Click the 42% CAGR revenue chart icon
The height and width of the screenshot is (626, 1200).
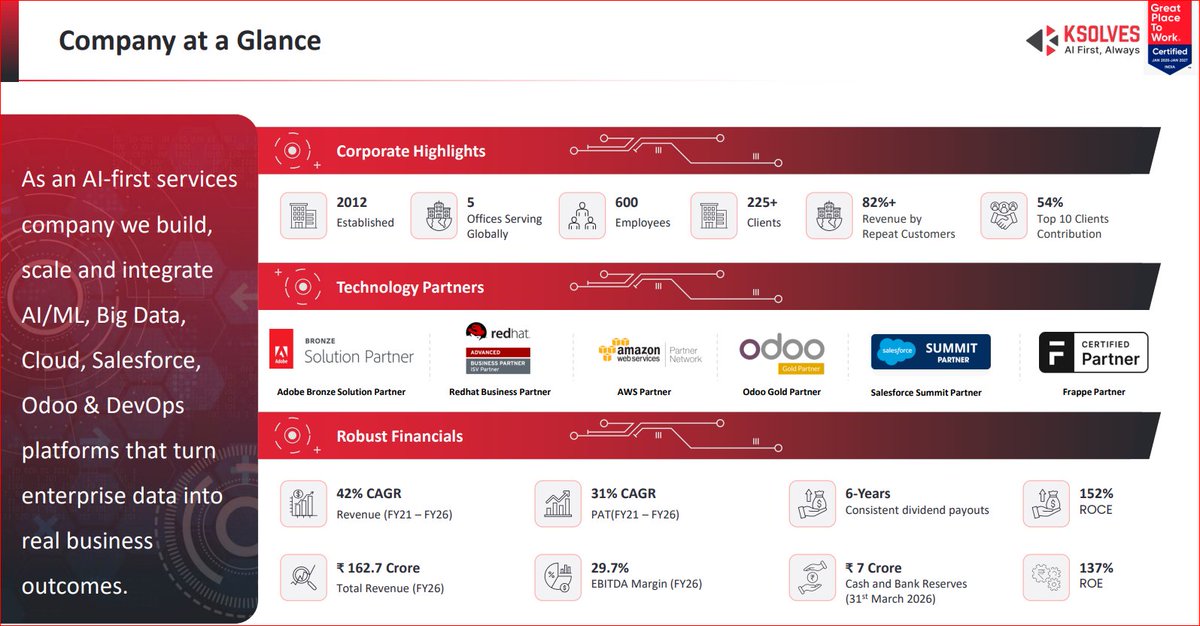click(303, 503)
